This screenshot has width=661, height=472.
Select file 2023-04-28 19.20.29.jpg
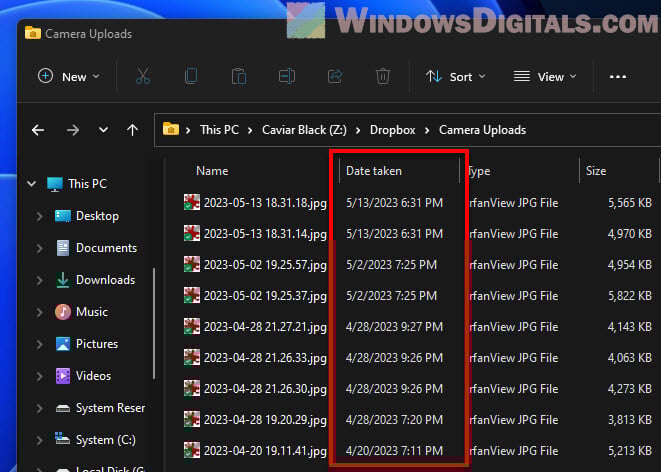[265, 420]
